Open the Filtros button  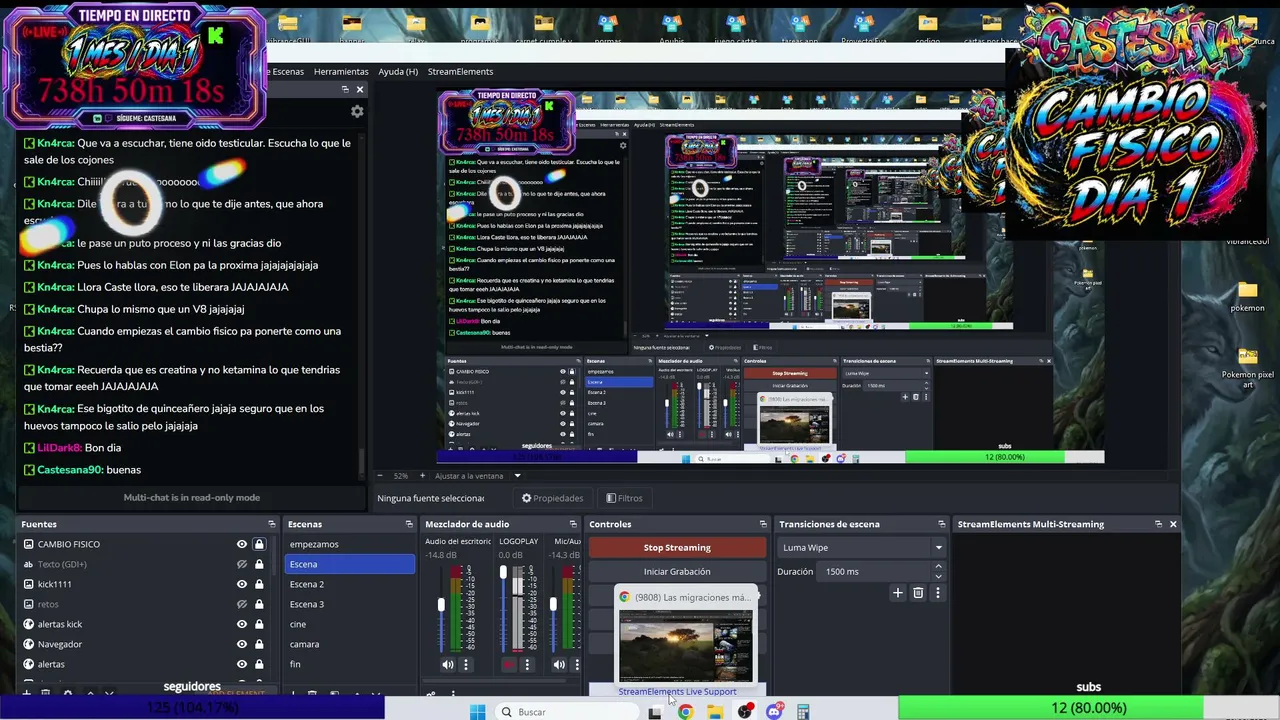pos(625,498)
